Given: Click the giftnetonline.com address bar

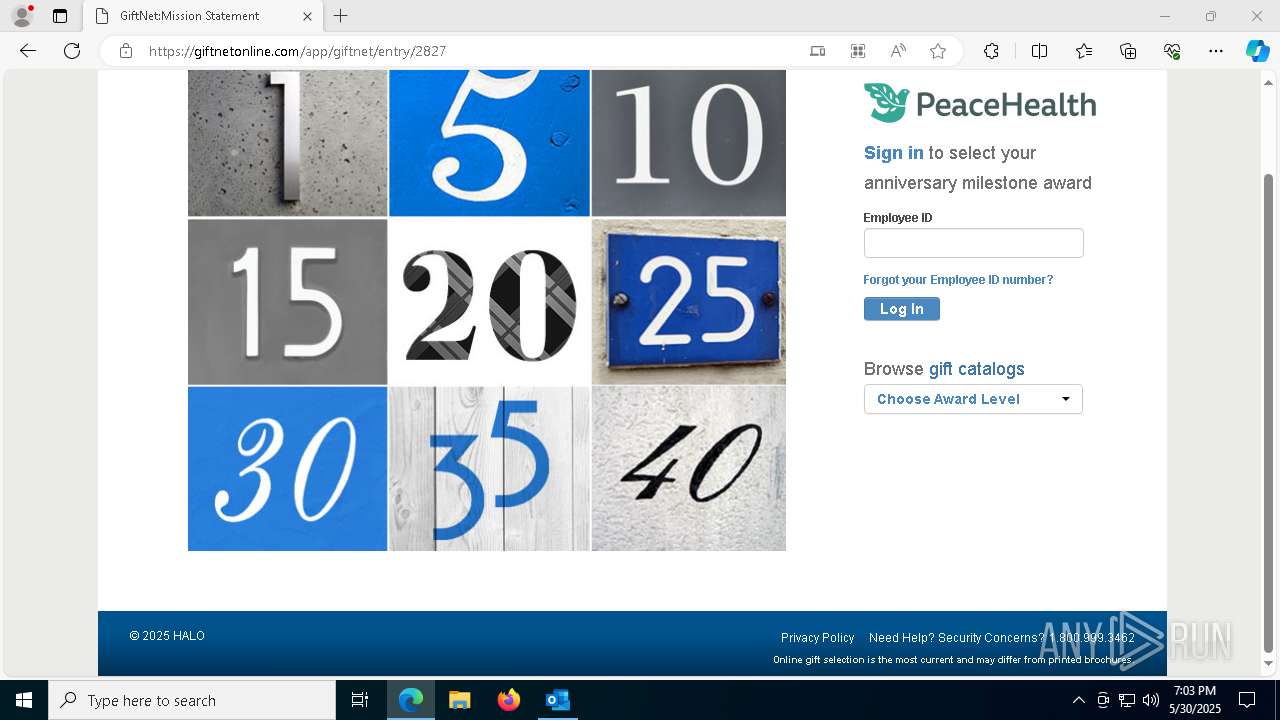Looking at the screenshot, I should point(297,51).
